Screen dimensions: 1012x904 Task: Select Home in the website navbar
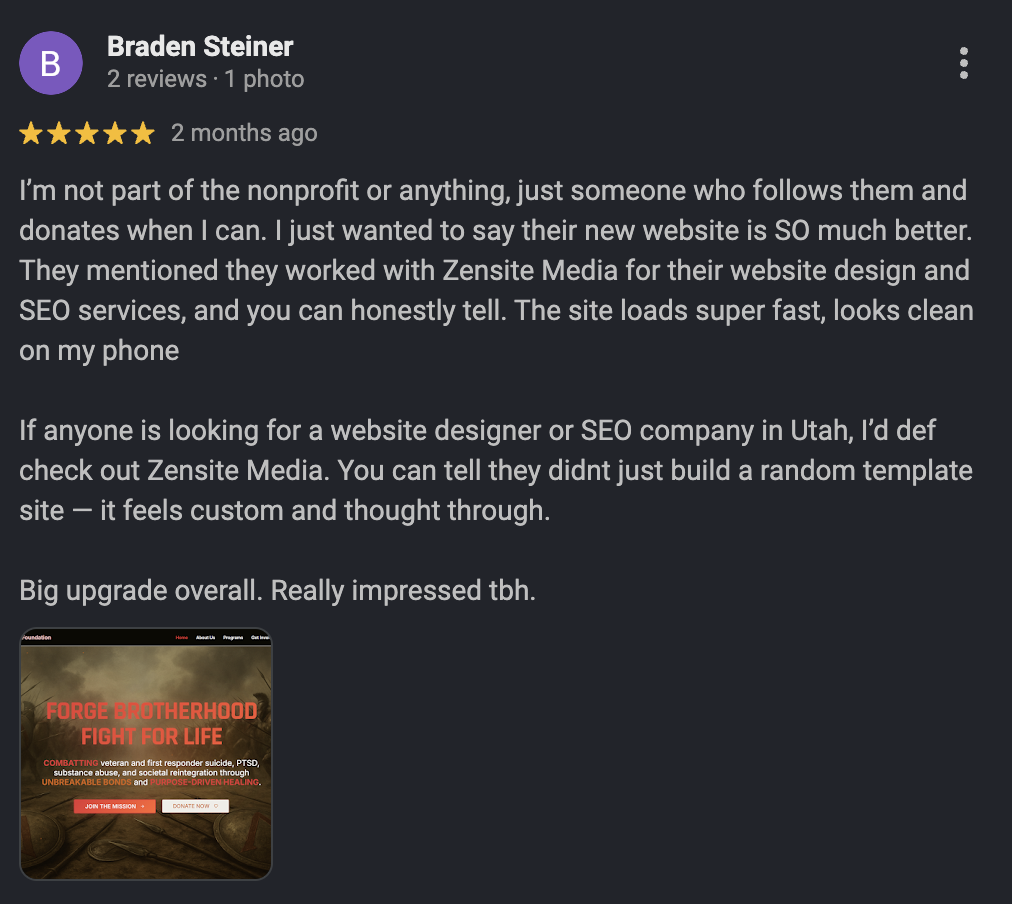(x=182, y=637)
